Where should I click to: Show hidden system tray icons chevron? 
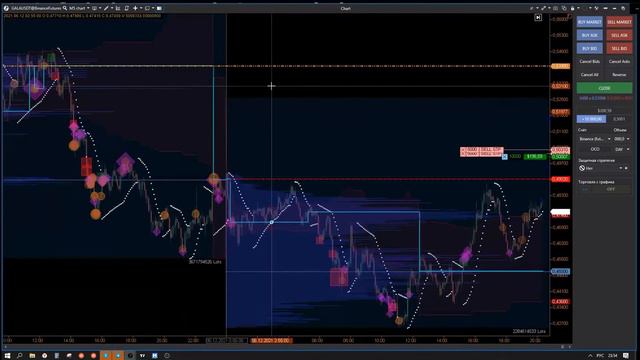coord(590,356)
